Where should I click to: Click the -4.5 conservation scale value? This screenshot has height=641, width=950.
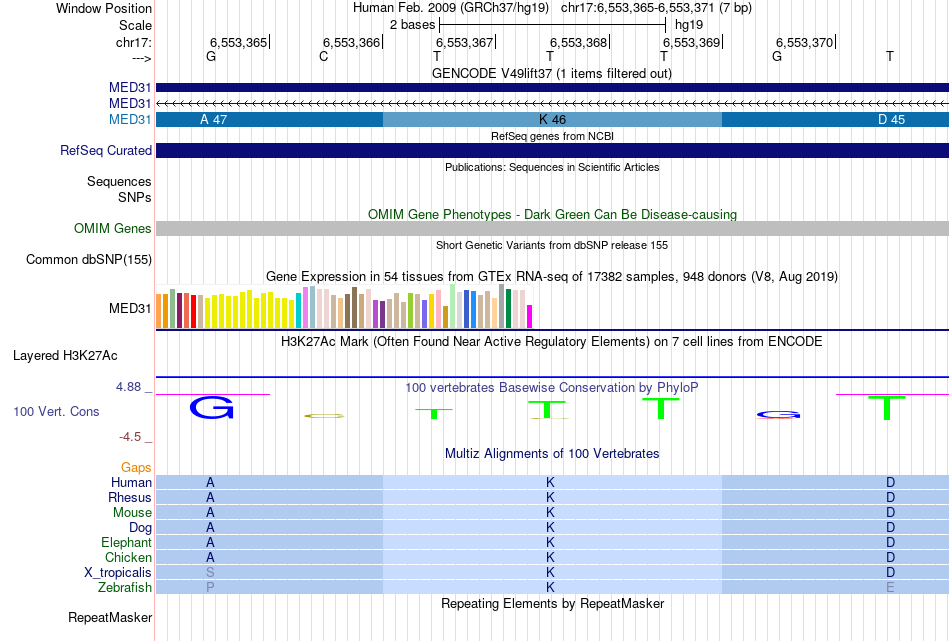130,437
